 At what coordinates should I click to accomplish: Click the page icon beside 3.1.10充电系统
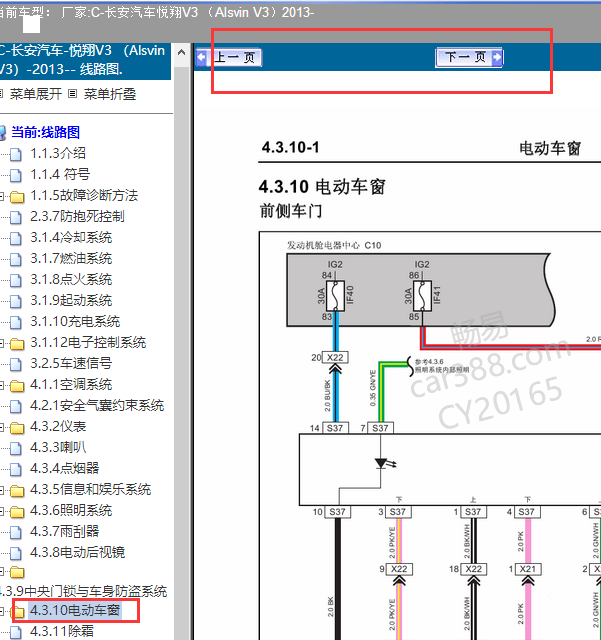[x=16, y=322]
